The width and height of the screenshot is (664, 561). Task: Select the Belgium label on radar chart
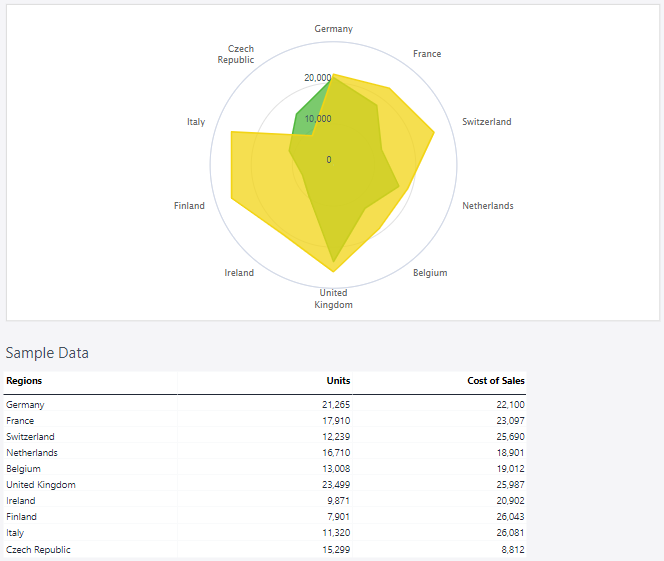tap(430, 273)
